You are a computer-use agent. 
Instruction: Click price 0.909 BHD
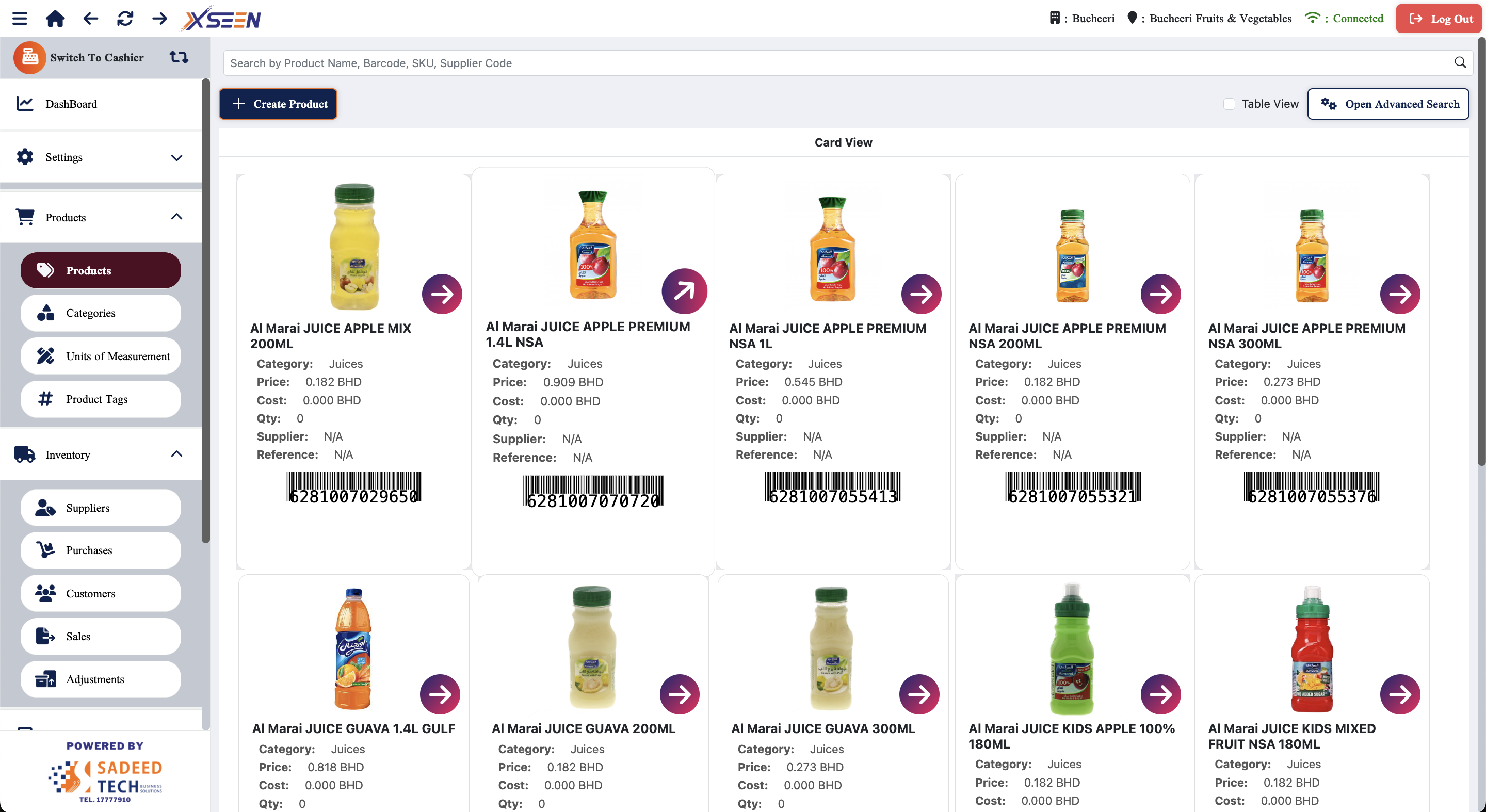click(x=573, y=382)
